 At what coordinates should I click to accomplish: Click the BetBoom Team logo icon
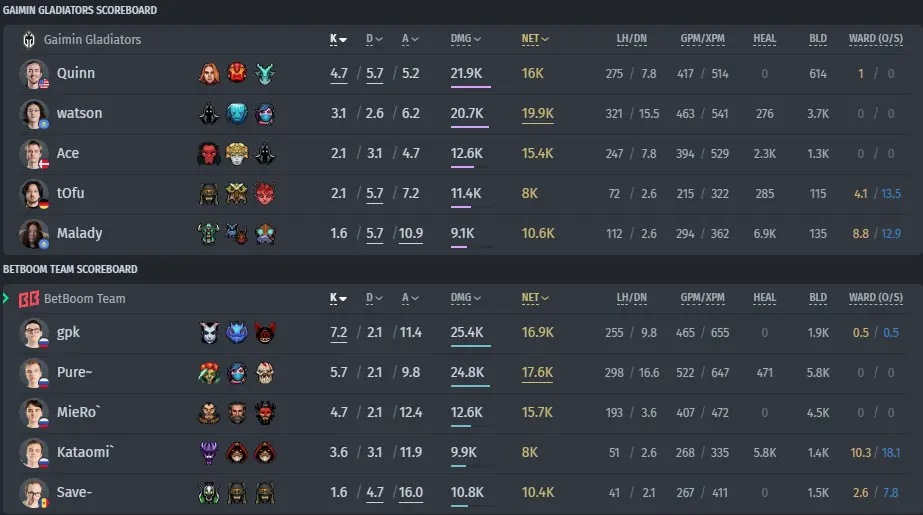pyautogui.click(x=29, y=299)
